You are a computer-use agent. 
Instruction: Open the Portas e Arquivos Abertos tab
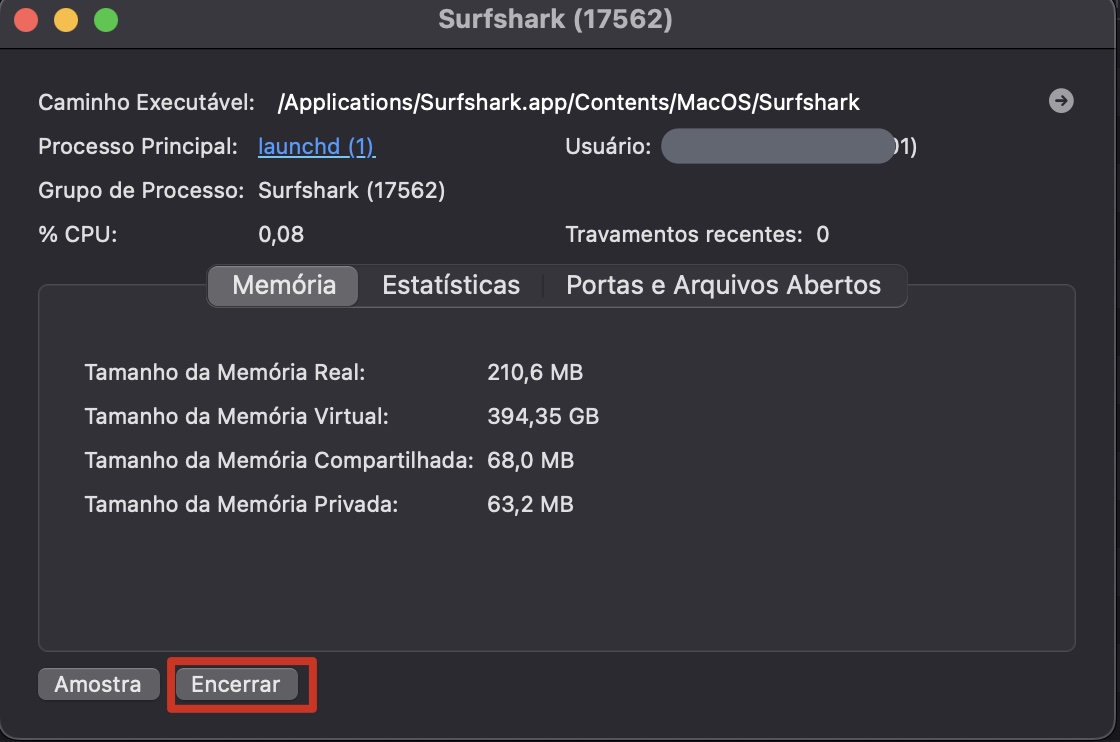click(x=723, y=286)
